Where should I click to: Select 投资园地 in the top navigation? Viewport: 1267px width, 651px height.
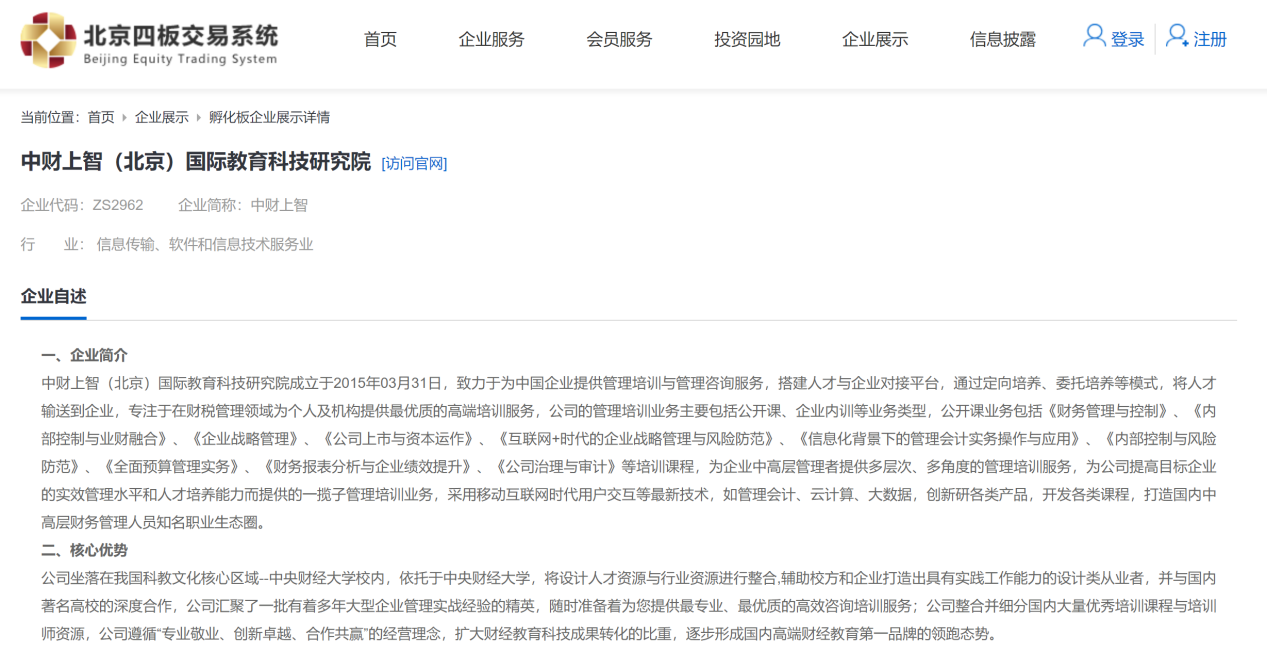tap(747, 39)
